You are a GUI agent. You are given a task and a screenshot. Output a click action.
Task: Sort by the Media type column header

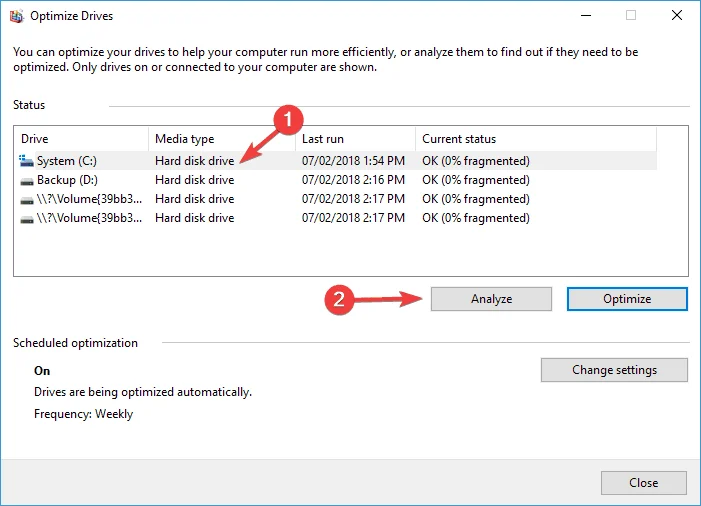[222, 139]
